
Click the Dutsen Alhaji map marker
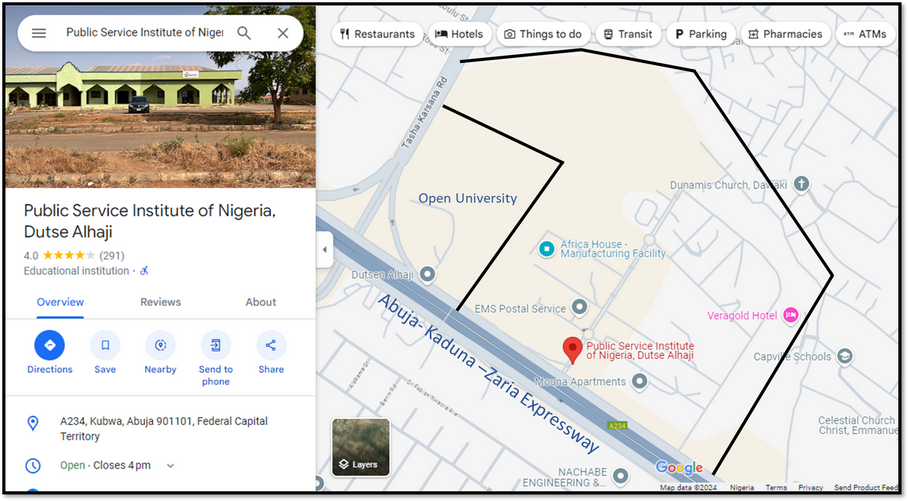coord(427,273)
